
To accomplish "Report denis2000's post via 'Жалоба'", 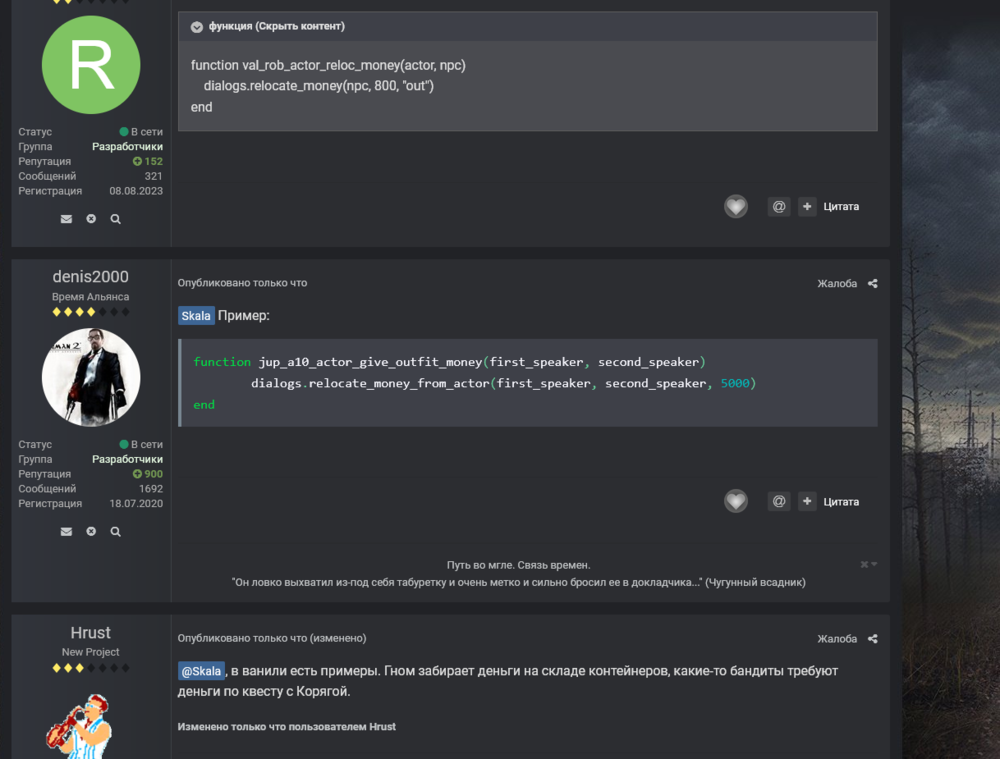I will point(837,284).
